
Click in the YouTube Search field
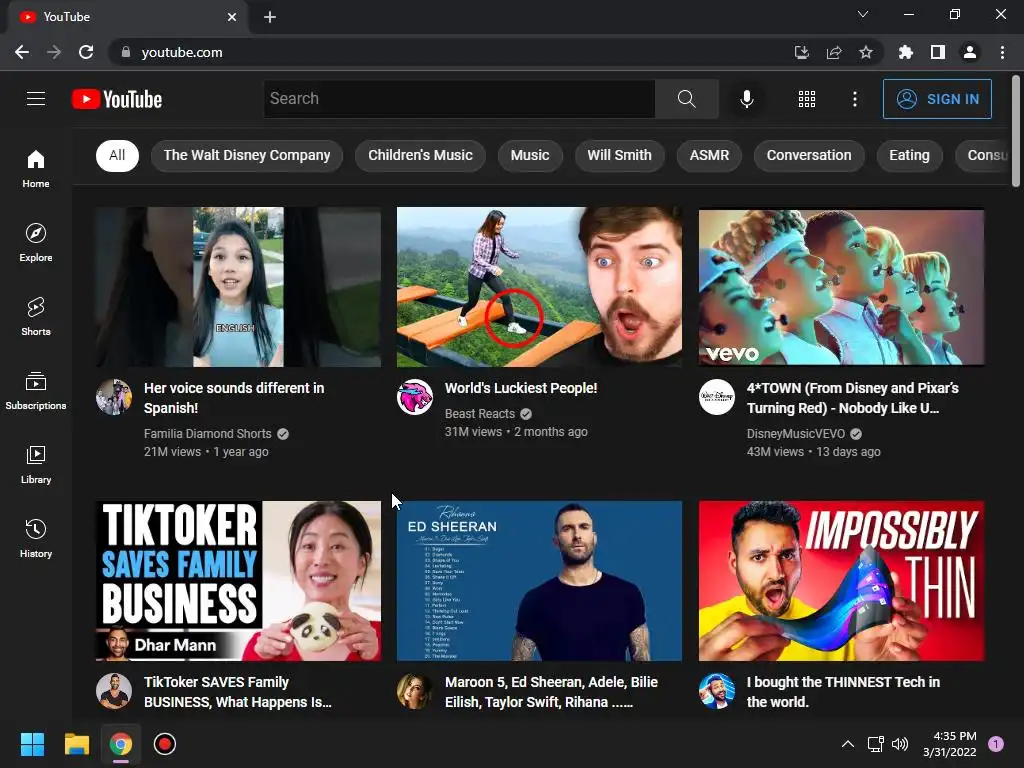pos(459,99)
